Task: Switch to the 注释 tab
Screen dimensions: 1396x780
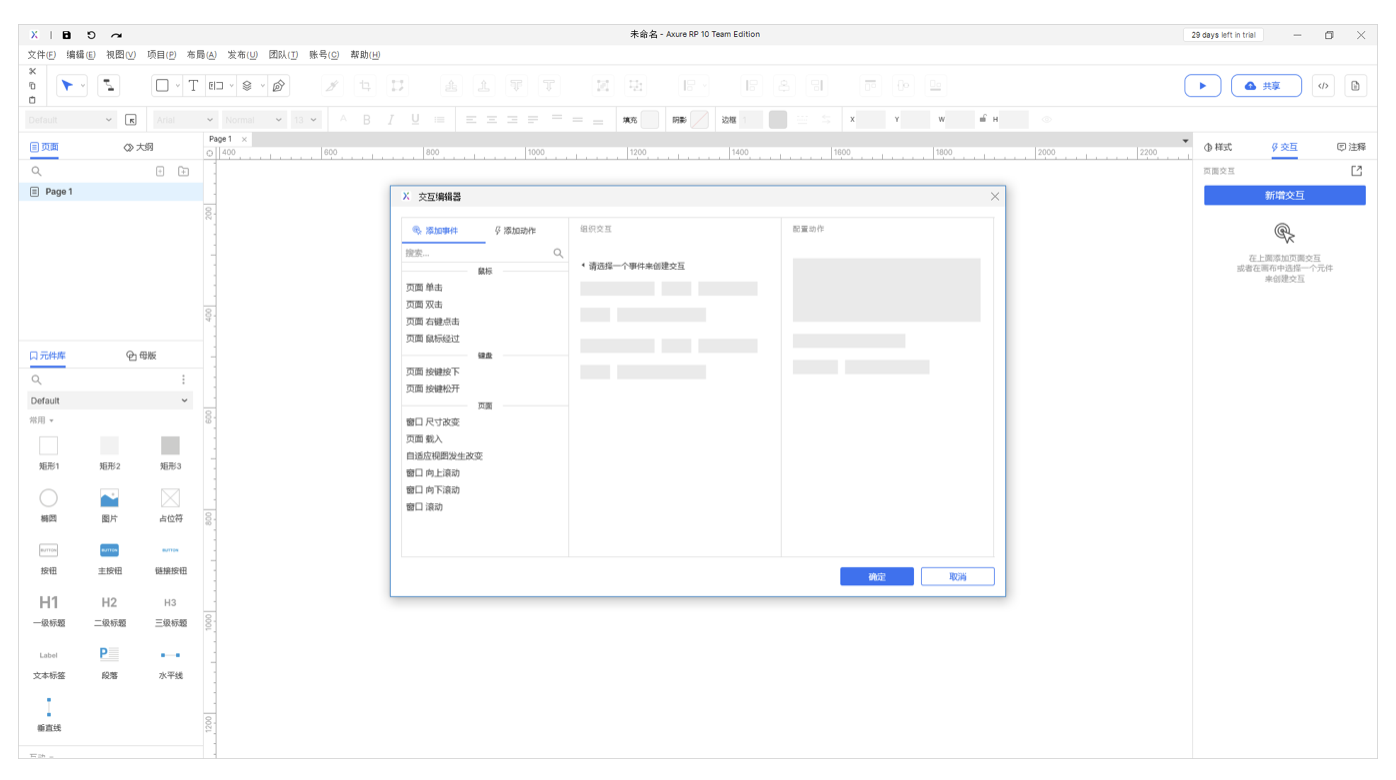Action: (x=1351, y=147)
